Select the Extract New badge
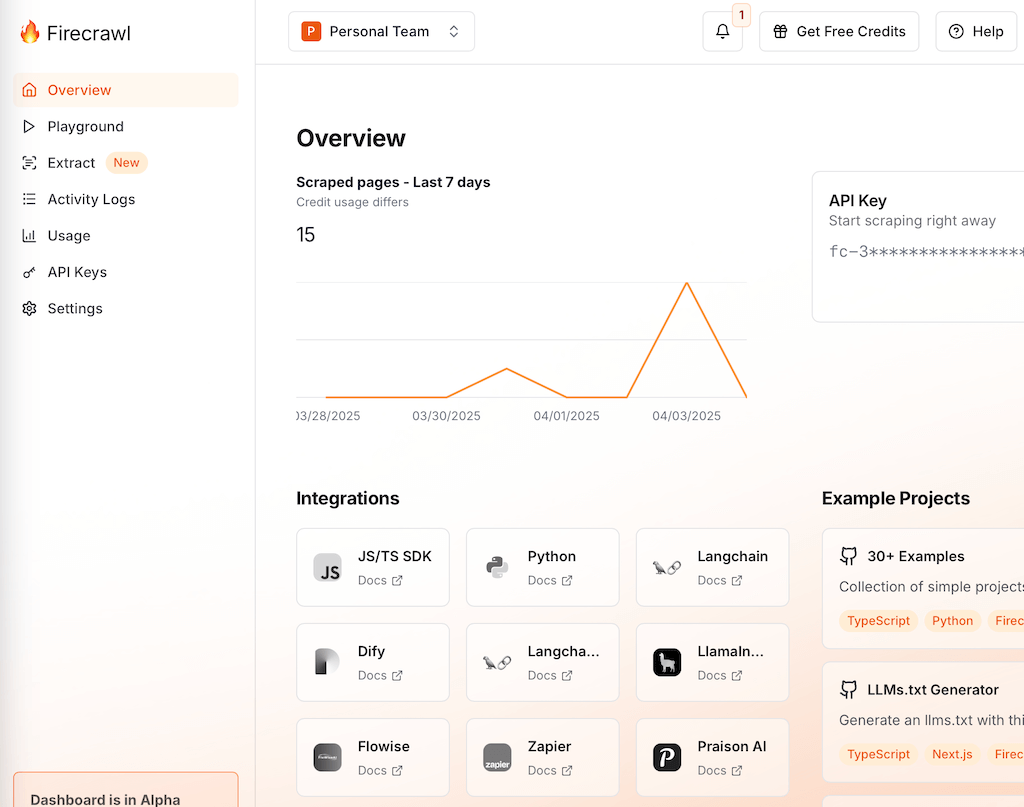Screen dimensions: 1024x807 pos(126,162)
